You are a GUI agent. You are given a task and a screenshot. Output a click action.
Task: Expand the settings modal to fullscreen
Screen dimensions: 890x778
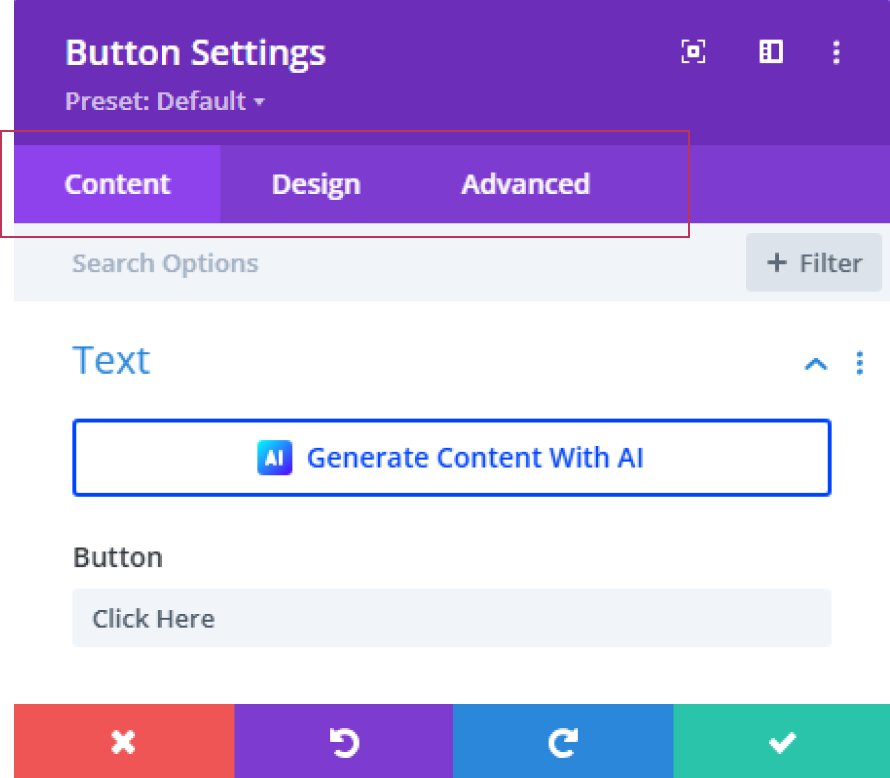(x=693, y=52)
